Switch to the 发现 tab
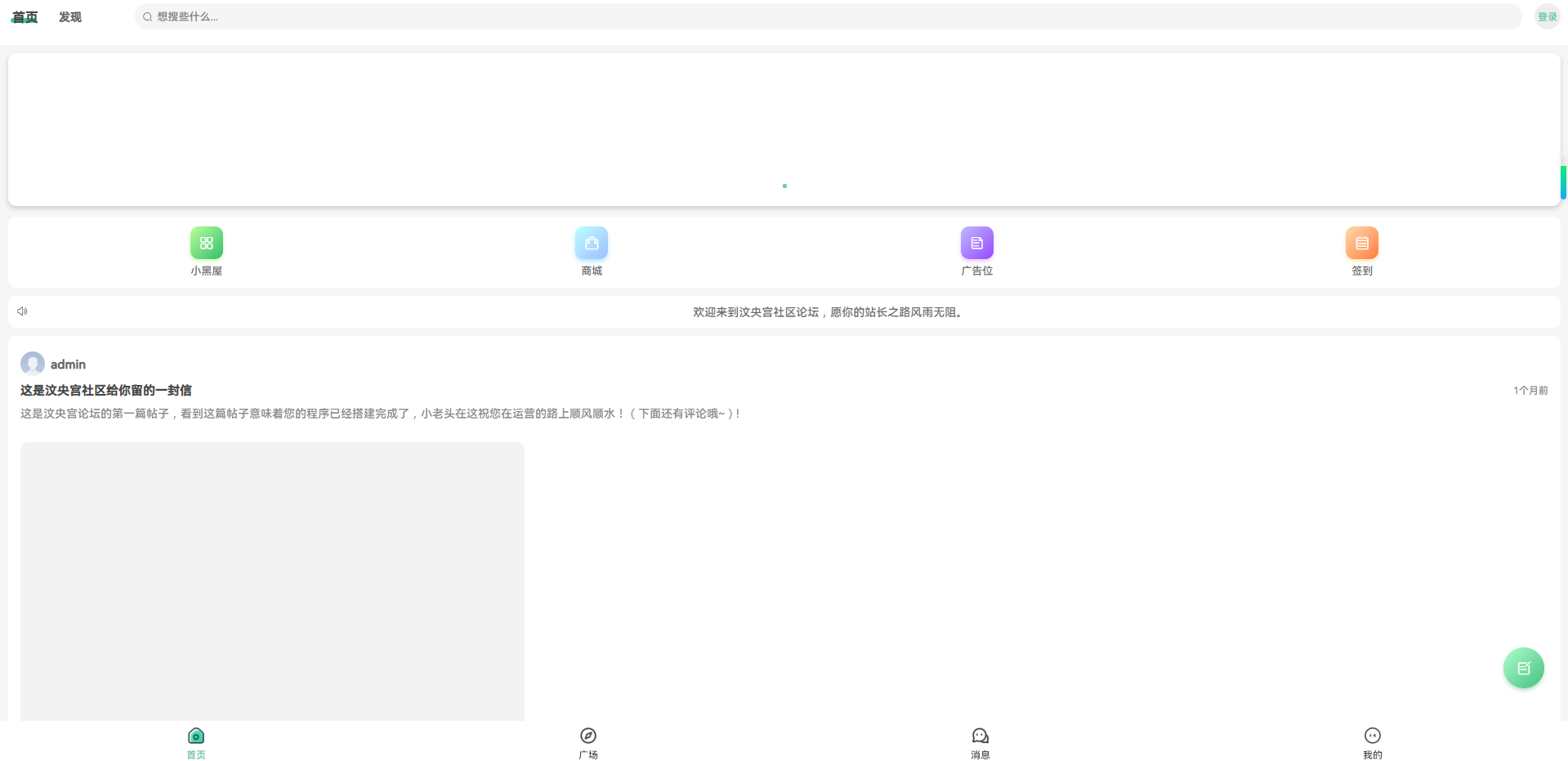This screenshot has width=1568, height=761. tap(70, 17)
